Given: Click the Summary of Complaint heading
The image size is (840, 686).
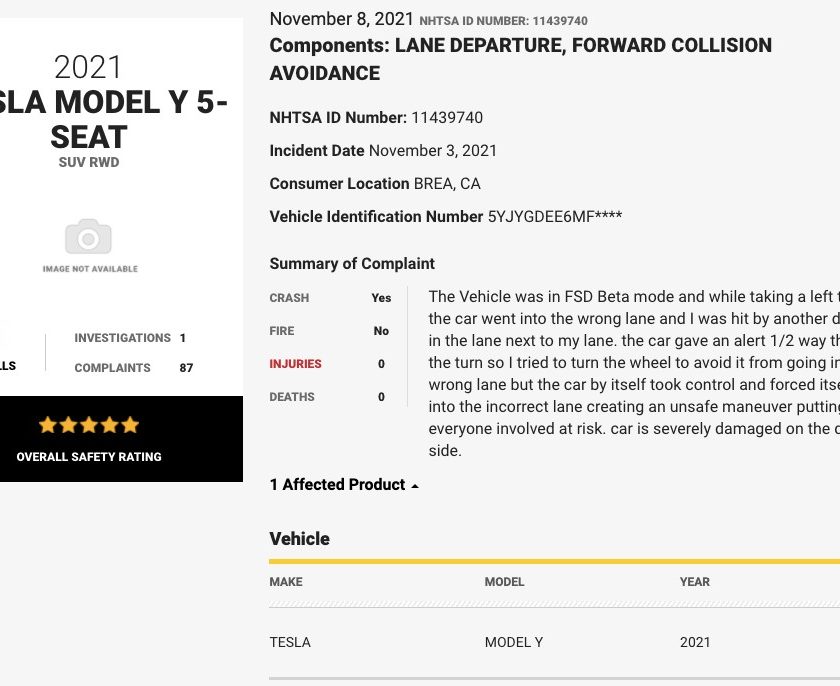Looking at the screenshot, I should click(352, 263).
